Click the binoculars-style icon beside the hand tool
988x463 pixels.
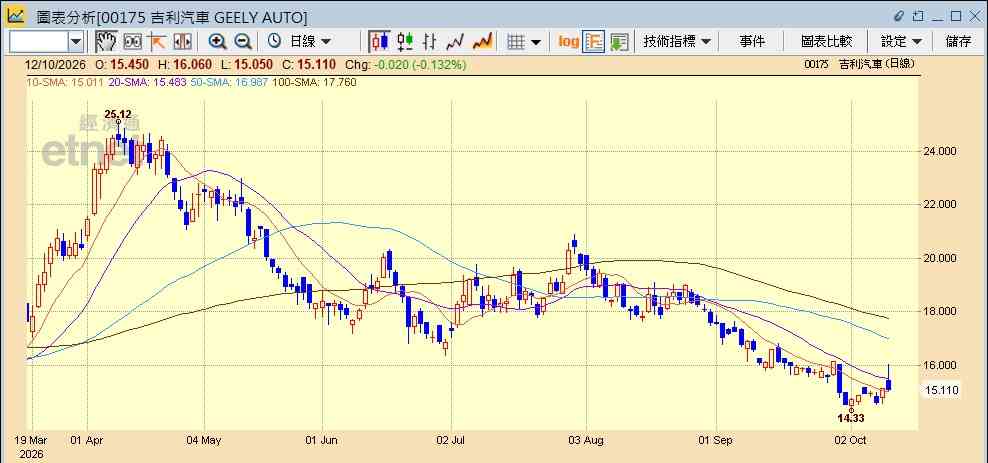[132, 42]
